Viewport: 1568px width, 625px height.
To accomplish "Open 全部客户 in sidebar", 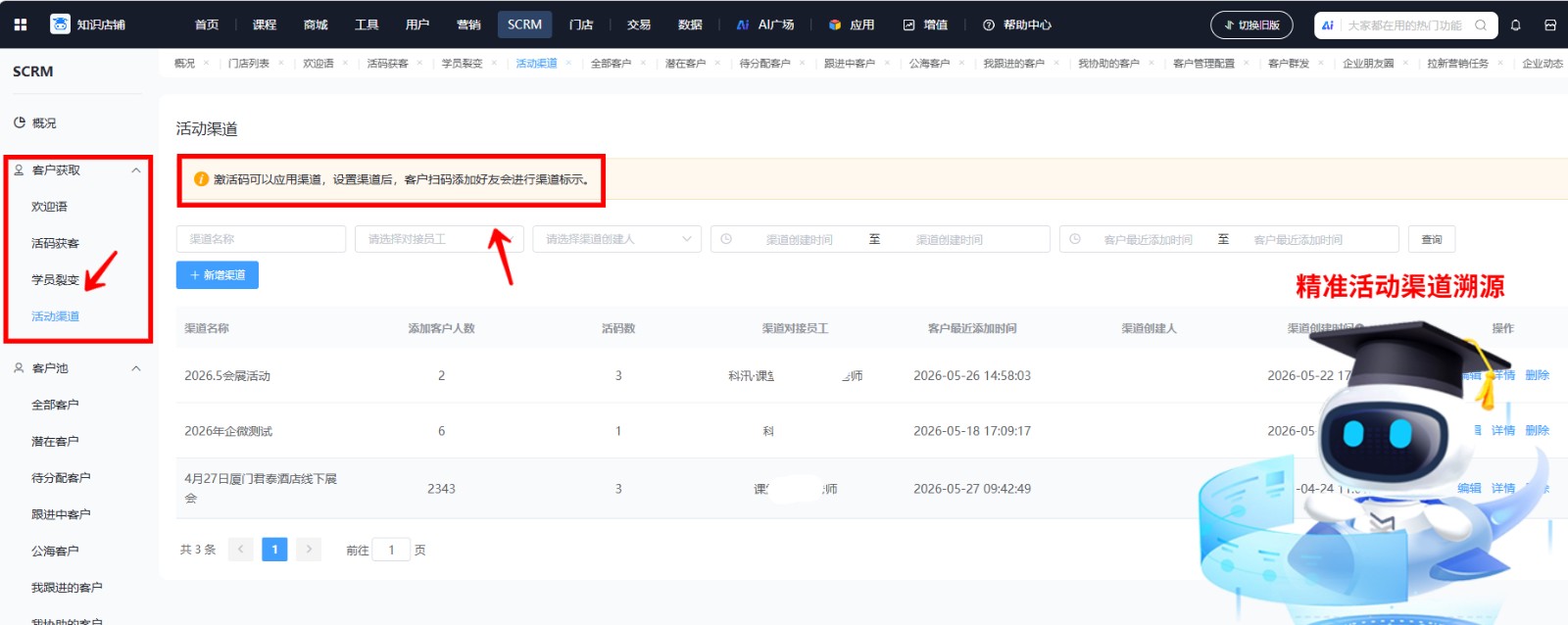I will (55, 405).
